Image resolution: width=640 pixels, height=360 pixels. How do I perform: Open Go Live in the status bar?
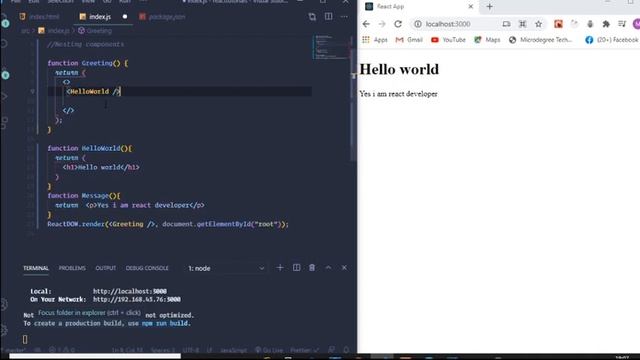[269, 350]
